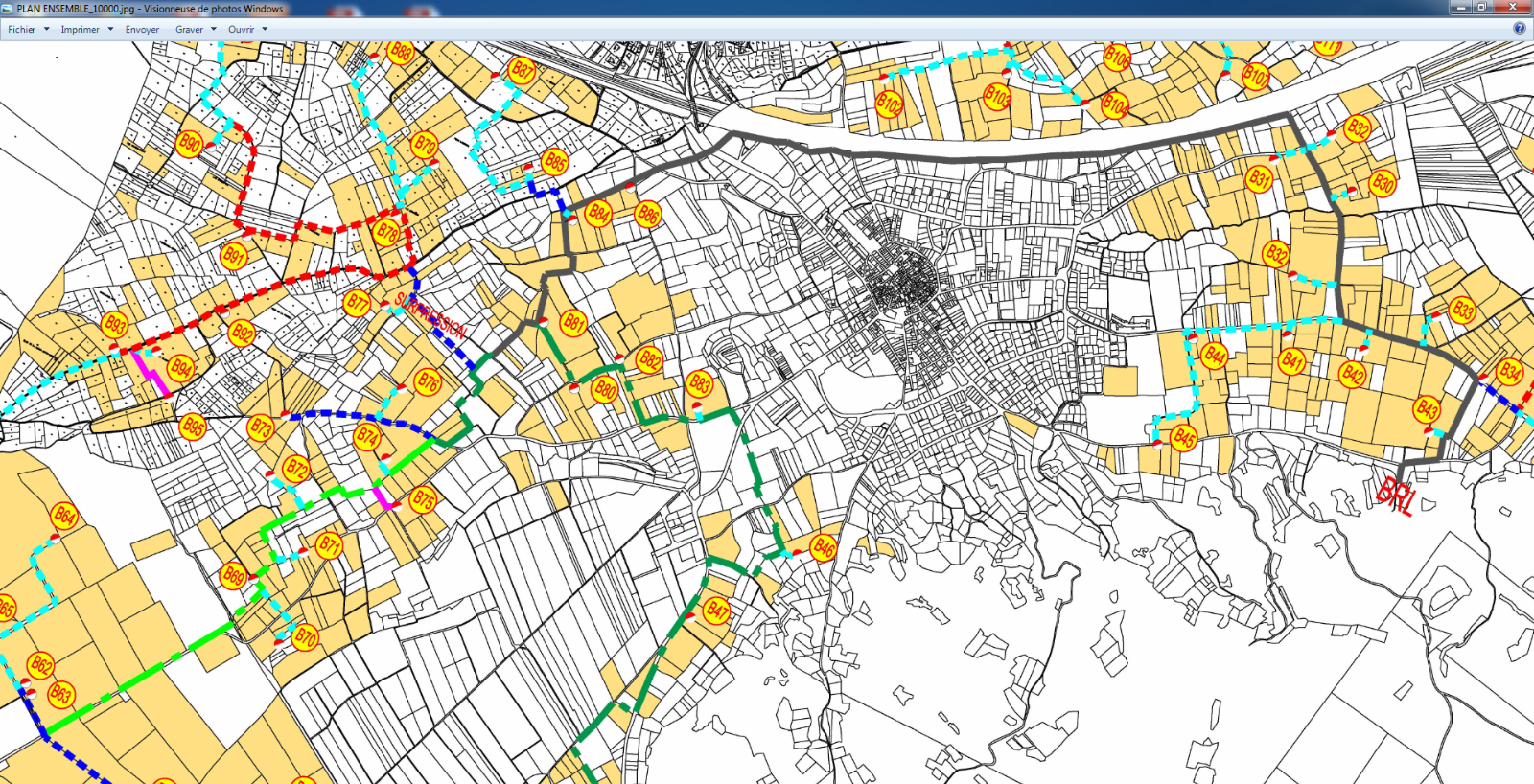Select the B87 yellow circle marker
This screenshot has width=1534, height=784.
523,69
